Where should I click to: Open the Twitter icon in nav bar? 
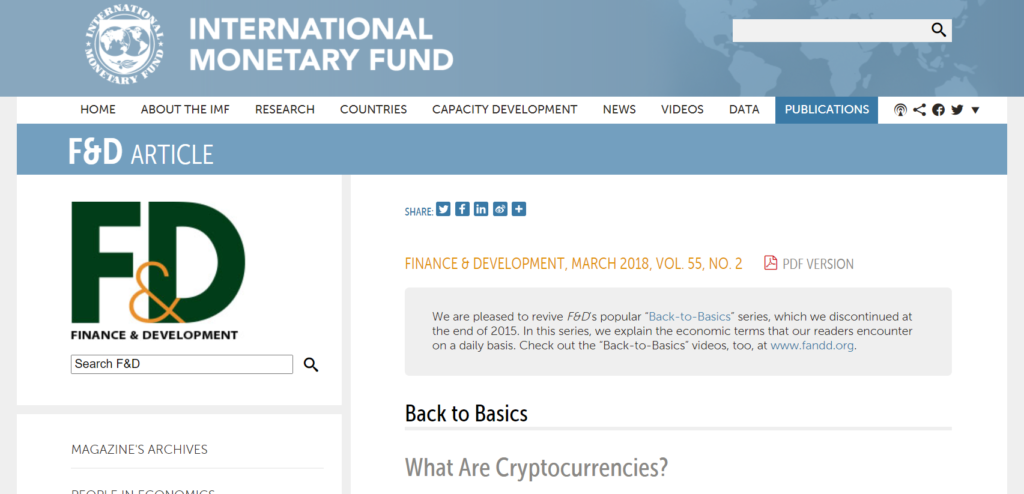coord(957,110)
